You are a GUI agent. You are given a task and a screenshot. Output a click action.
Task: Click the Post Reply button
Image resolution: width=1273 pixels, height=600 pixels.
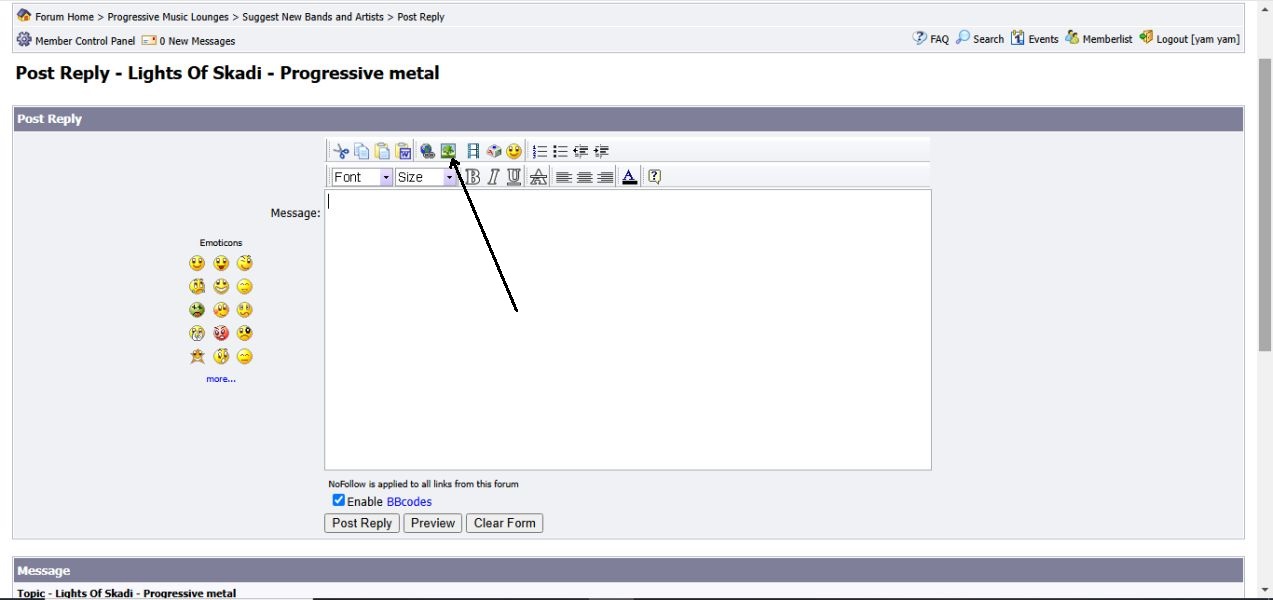362,523
